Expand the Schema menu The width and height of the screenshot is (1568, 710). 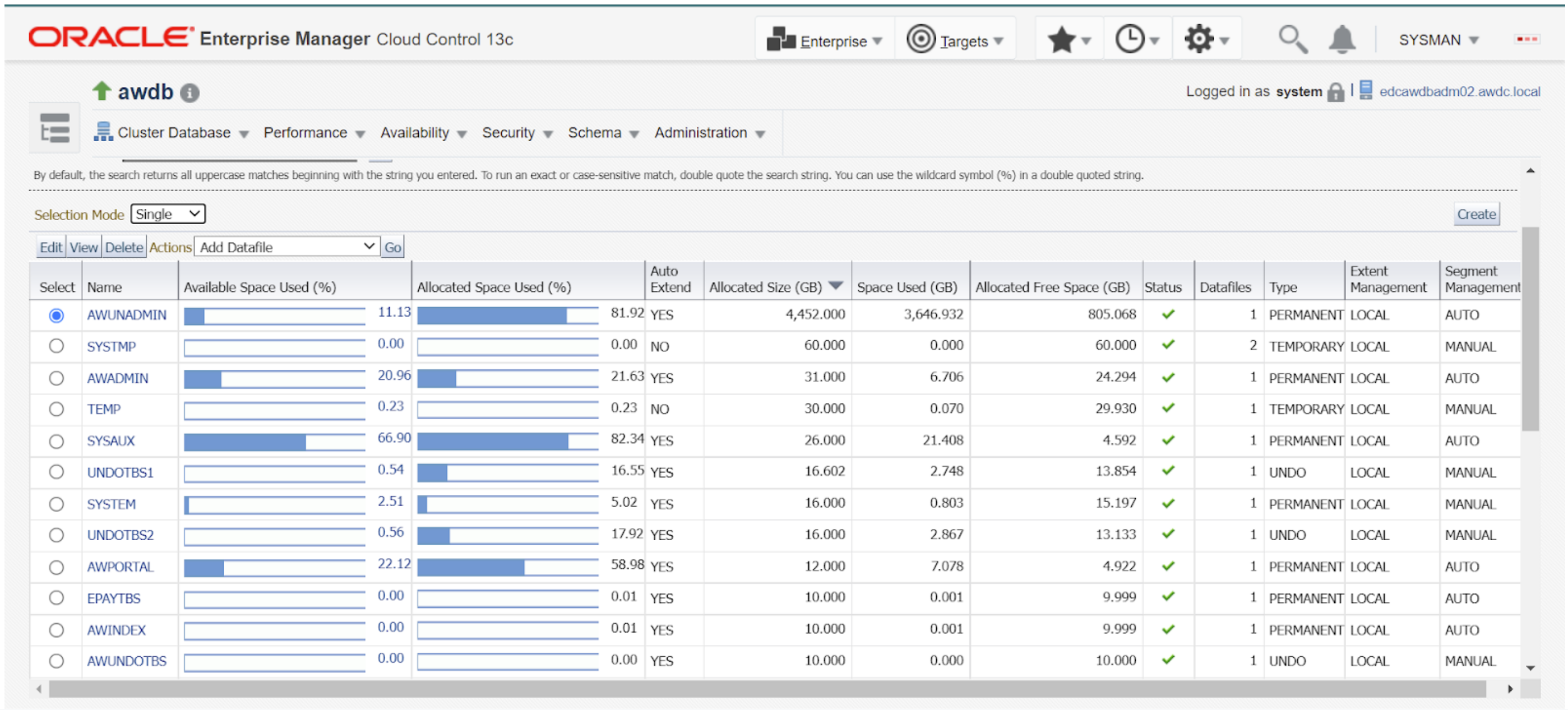[603, 133]
